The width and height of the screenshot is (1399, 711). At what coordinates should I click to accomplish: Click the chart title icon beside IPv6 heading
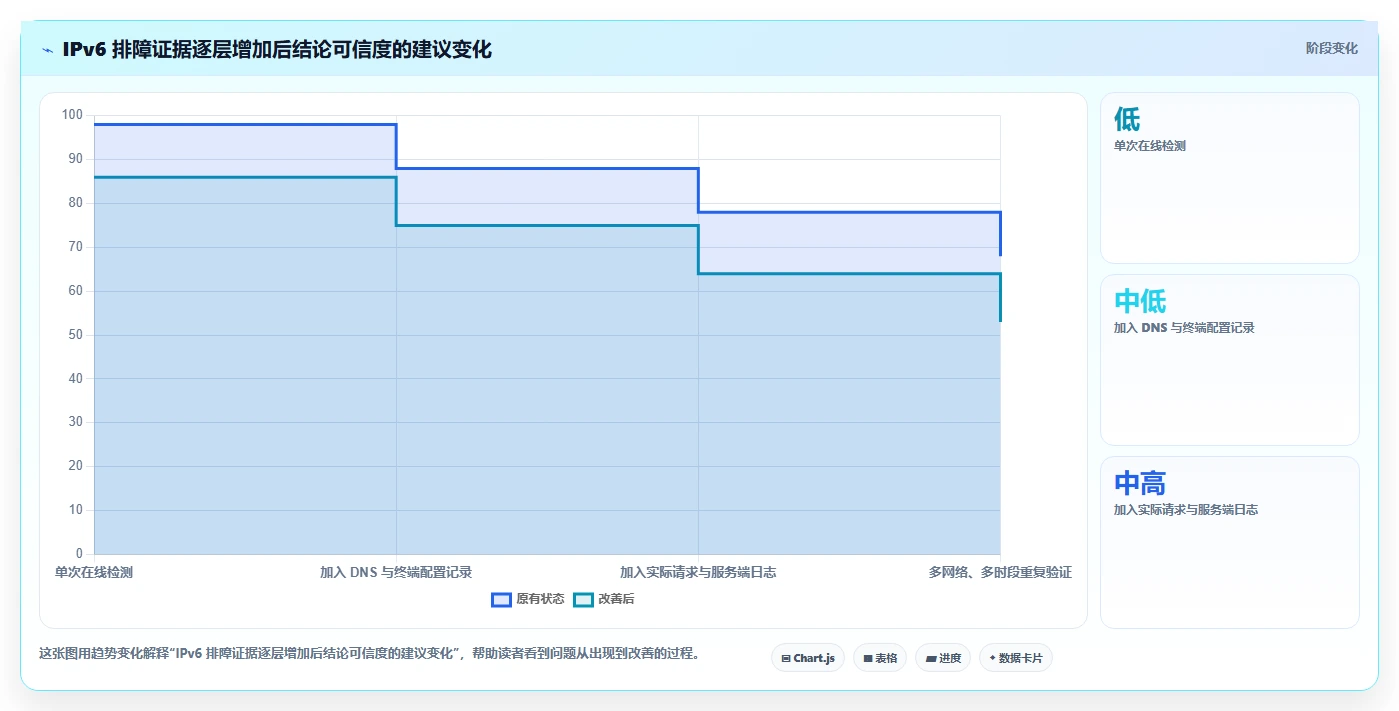[x=47, y=50]
